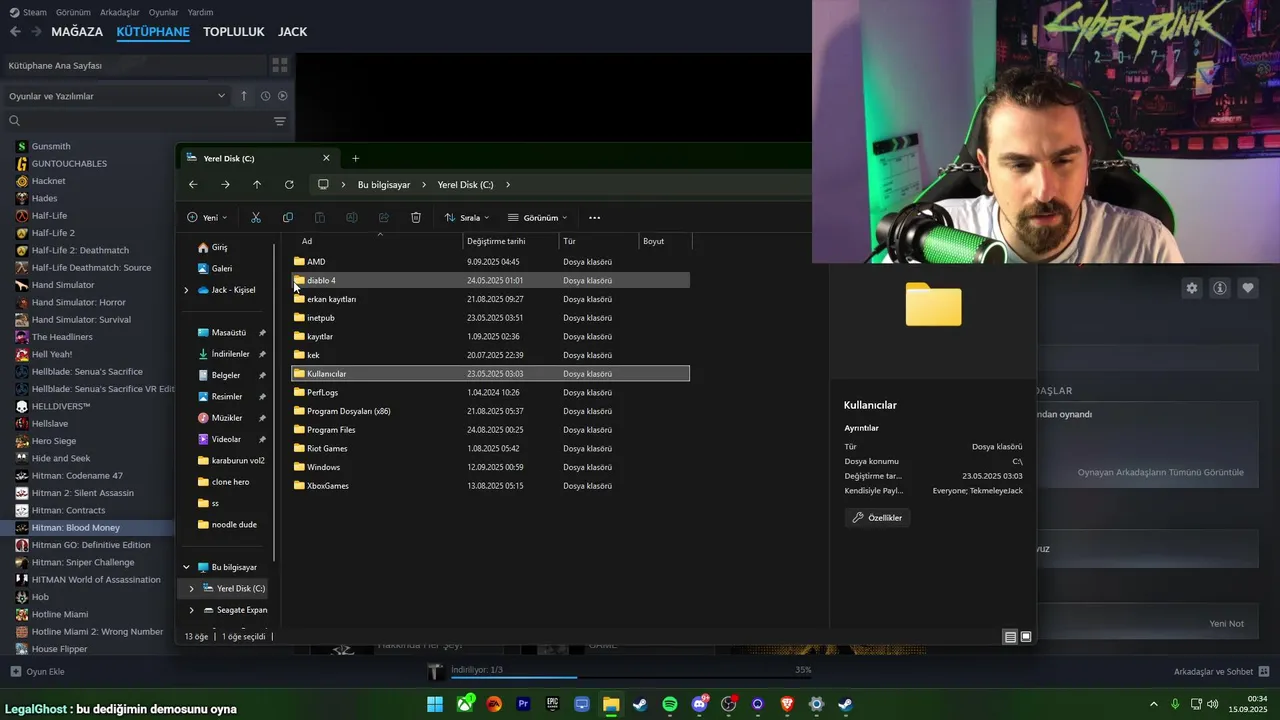1280x720 pixels.
Task: Open Discord from the taskbar
Action: [x=699, y=704]
